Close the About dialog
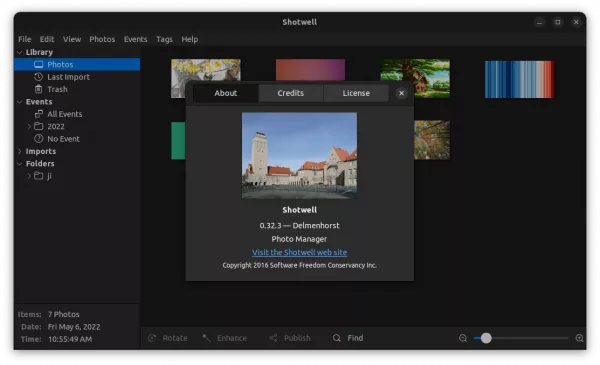This screenshot has height=365, width=600. point(401,93)
